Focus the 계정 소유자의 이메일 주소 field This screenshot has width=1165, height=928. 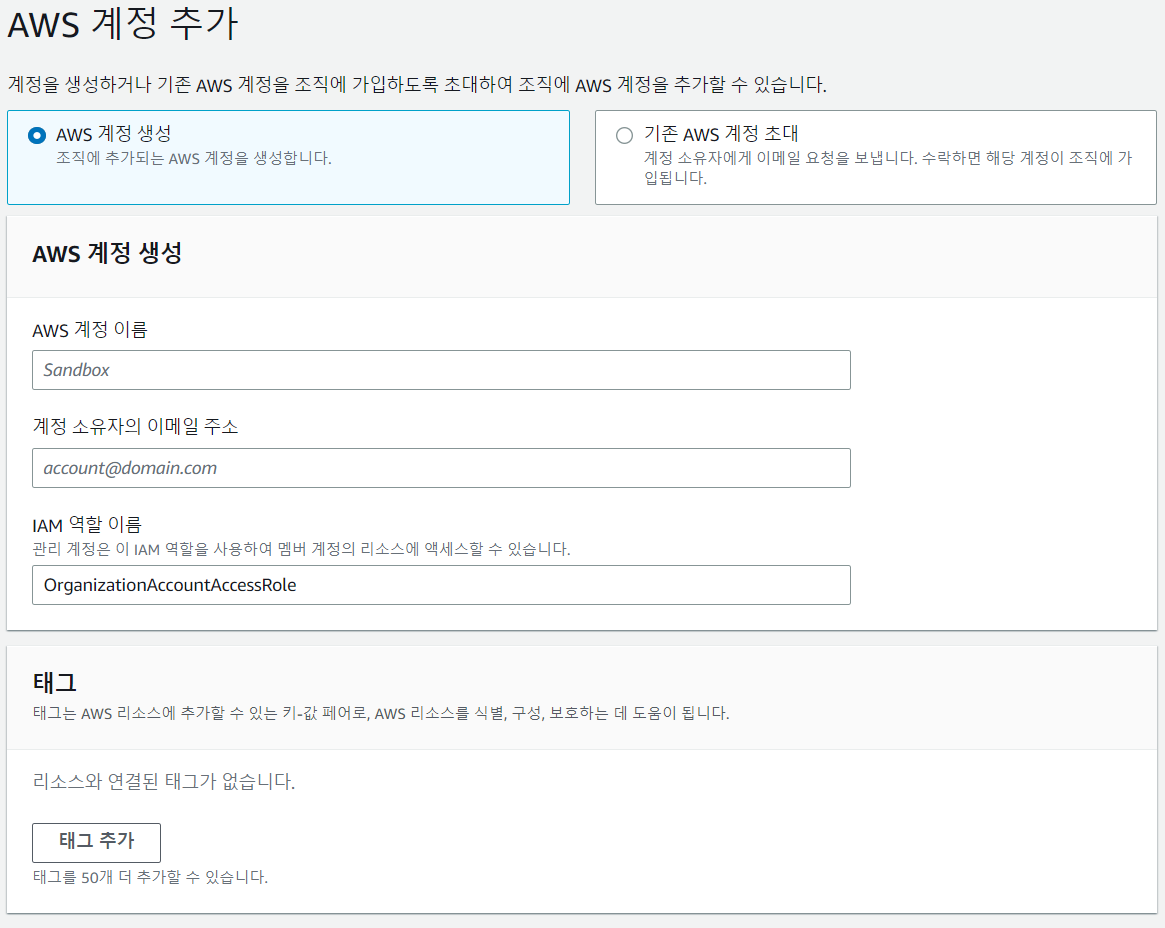(x=441, y=468)
